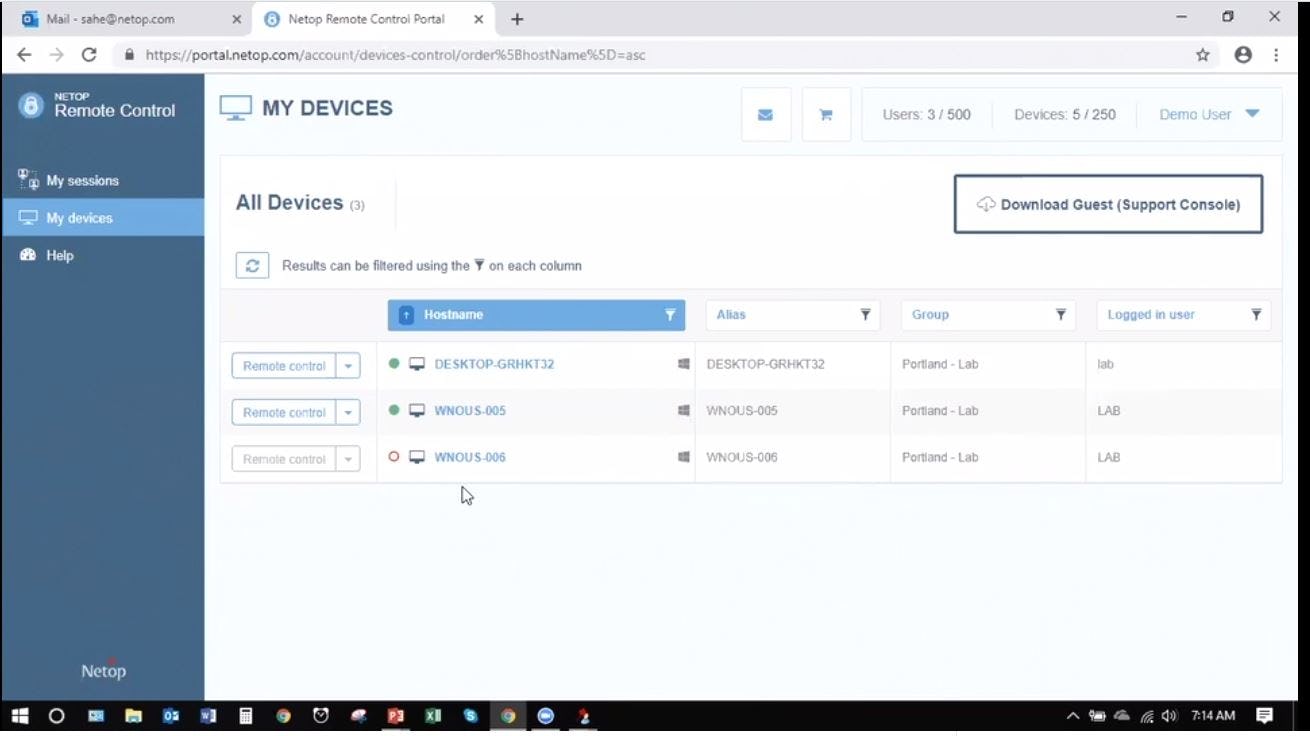Click Portland - Lab group for WNOUS-006
Screen dimensions: 1310x736
(x=940, y=457)
